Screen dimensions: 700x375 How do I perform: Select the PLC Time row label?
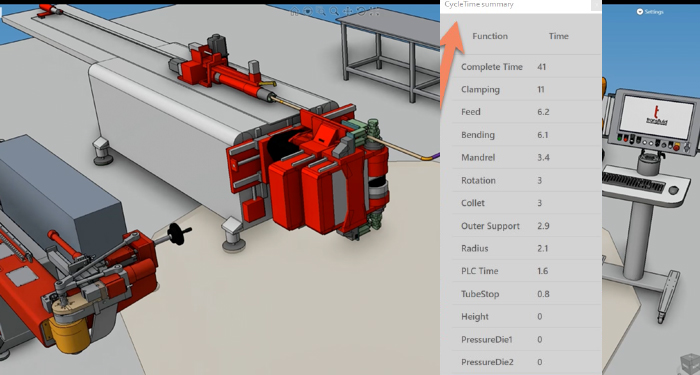point(479,271)
